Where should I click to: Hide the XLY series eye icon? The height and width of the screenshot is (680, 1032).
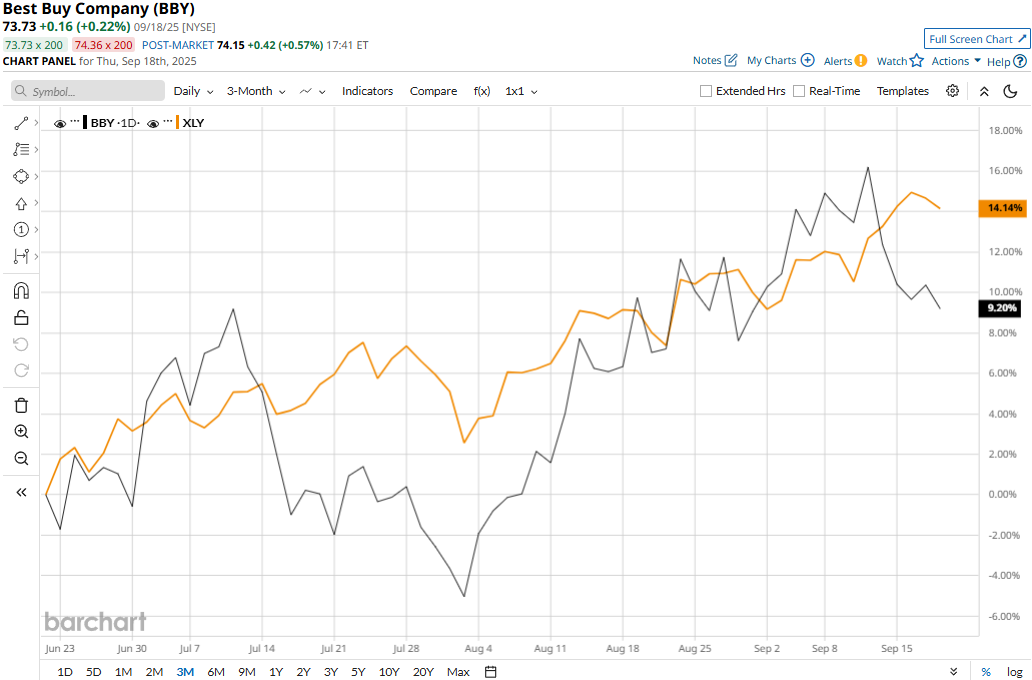153,123
